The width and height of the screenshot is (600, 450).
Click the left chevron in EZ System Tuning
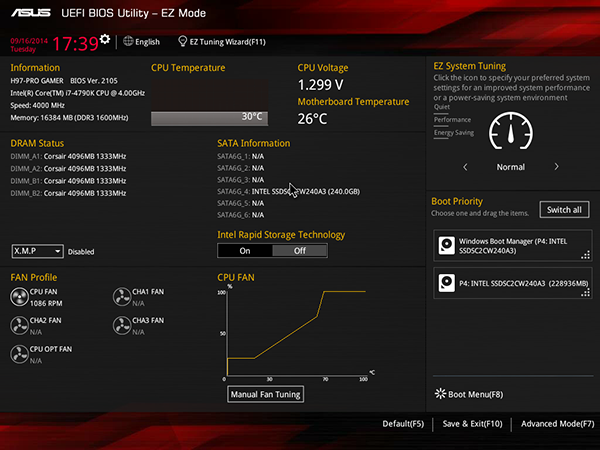point(465,167)
